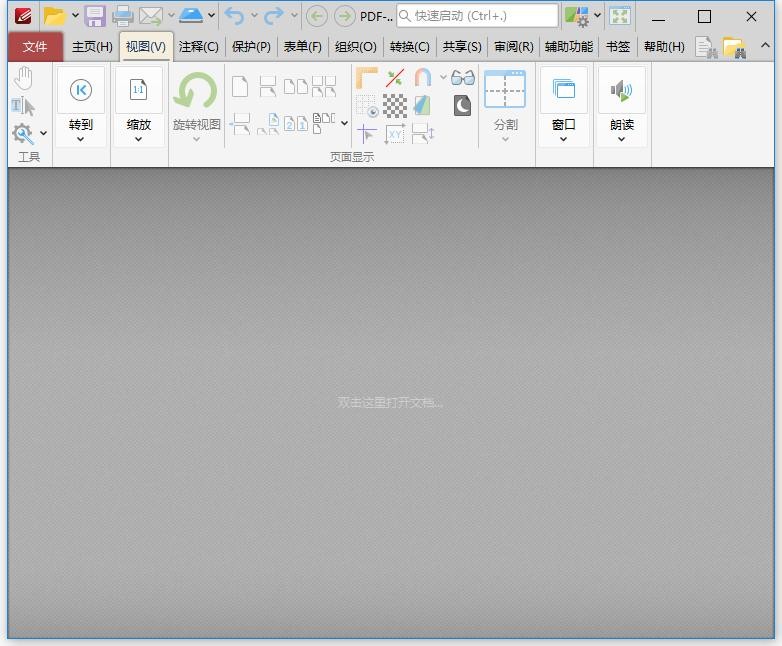The width and height of the screenshot is (782, 646).
Task: Expand the UI options dropdown arrow
Action: (597, 15)
